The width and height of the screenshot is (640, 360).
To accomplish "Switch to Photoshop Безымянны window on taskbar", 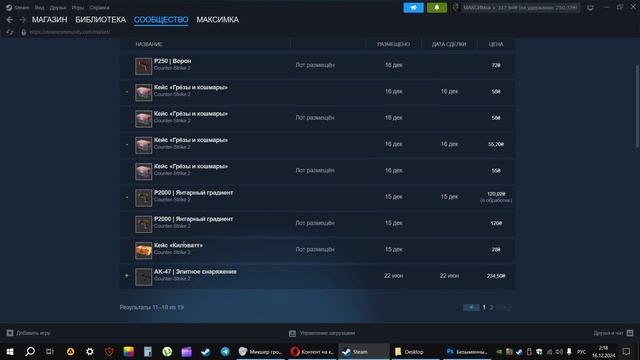I will 467,351.
